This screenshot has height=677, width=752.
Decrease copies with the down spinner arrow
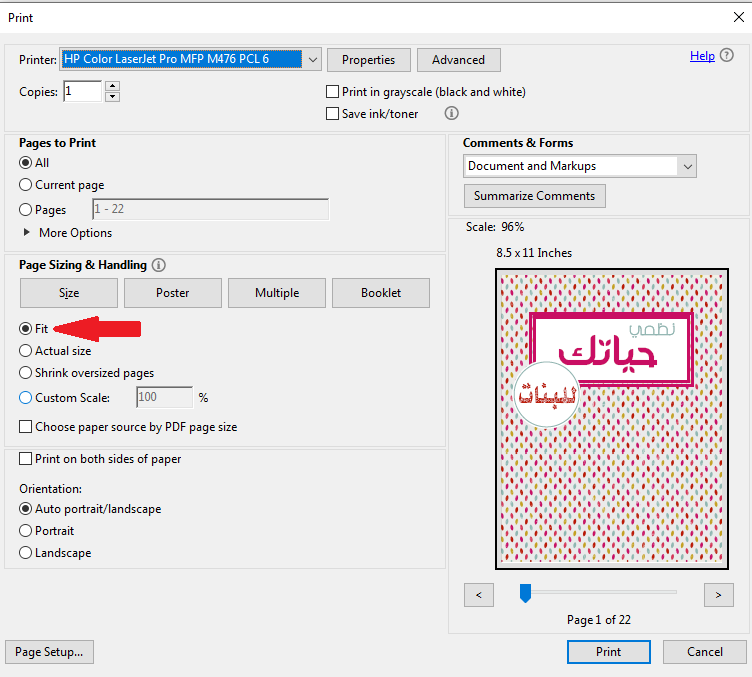point(112,97)
